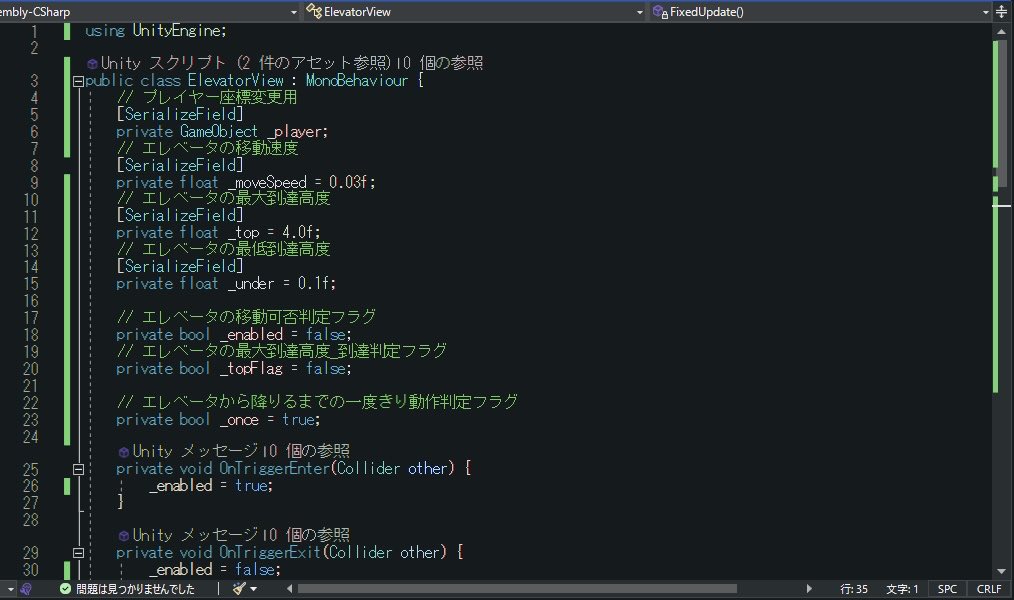Click the green no-issues checkmark icon
The image size is (1014, 600).
click(x=65, y=589)
